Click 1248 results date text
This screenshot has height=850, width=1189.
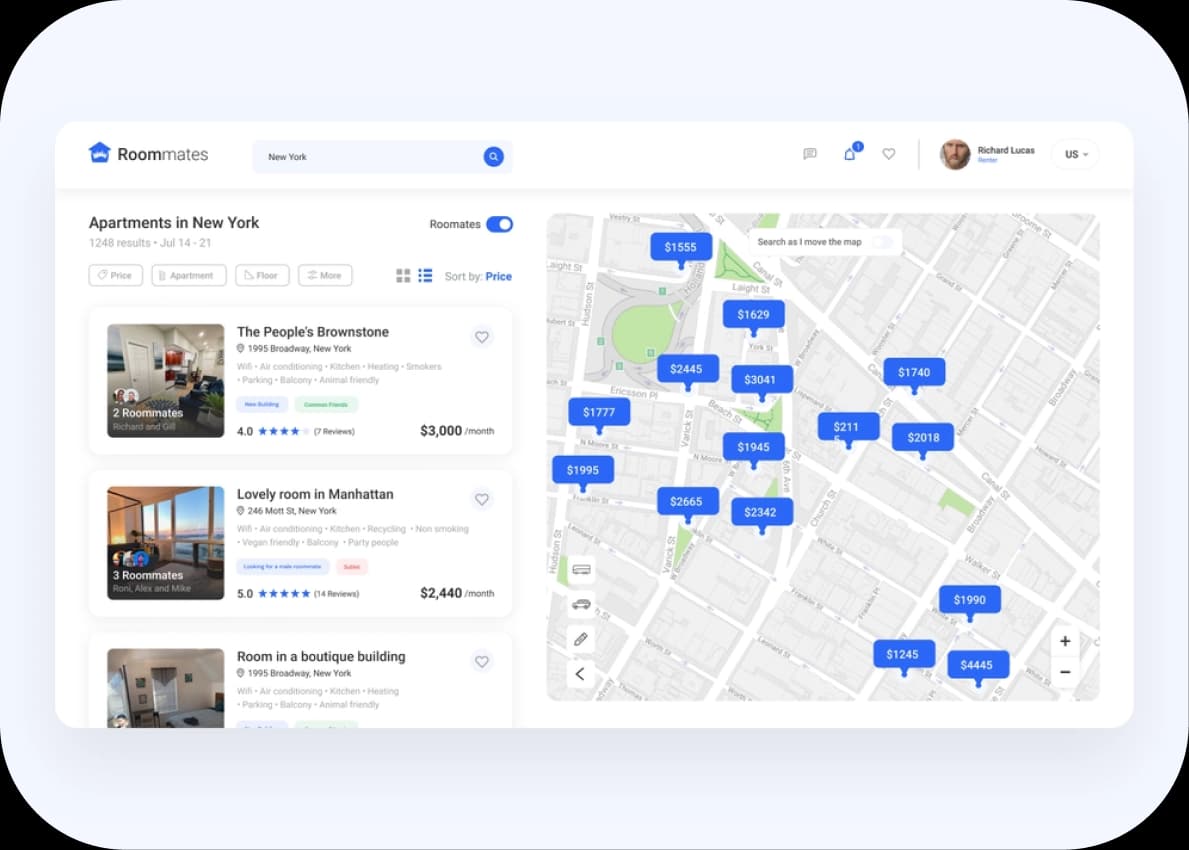tap(150, 243)
